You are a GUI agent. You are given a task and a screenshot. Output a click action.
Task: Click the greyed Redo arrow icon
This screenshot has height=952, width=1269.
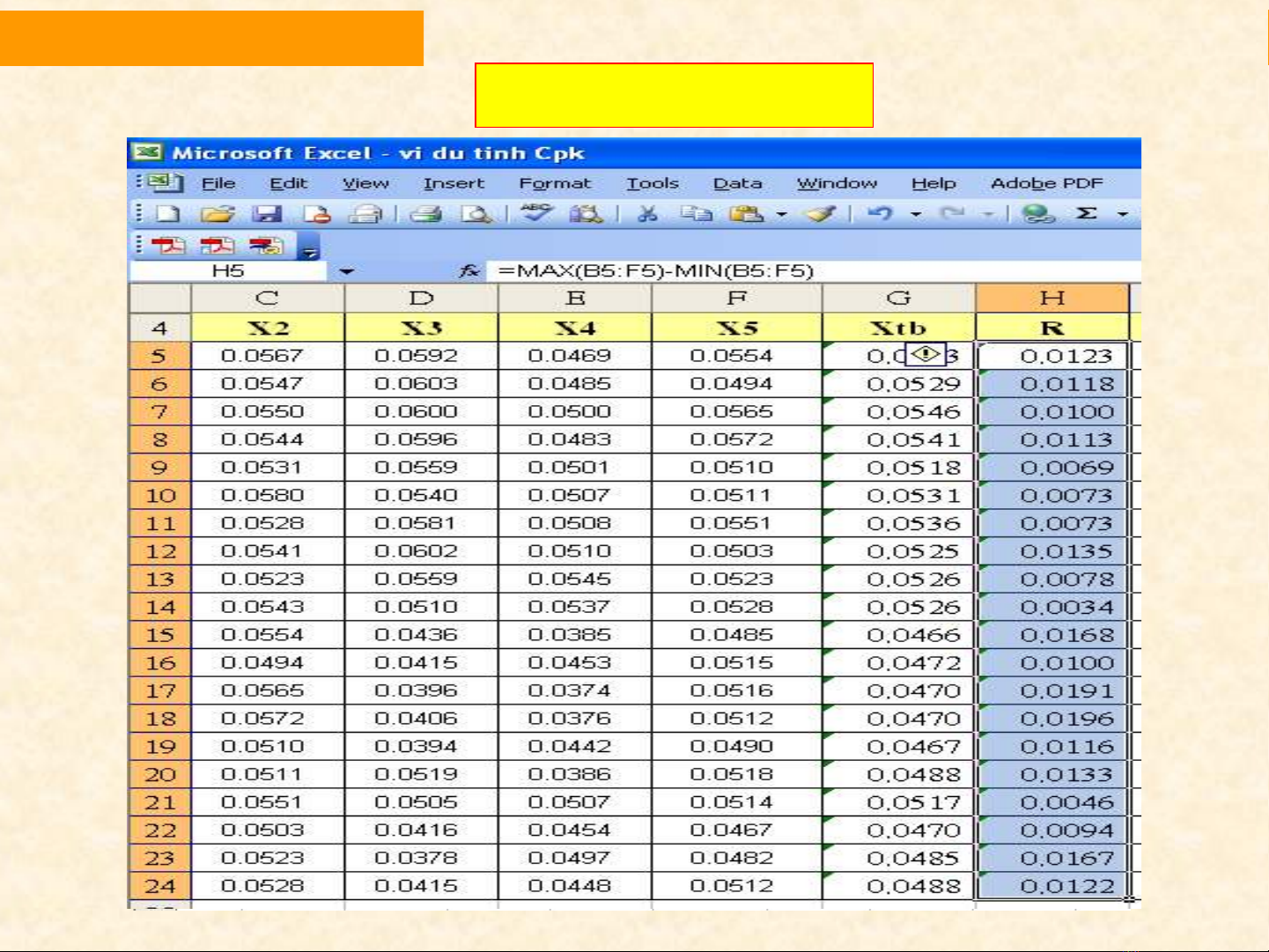(952, 214)
